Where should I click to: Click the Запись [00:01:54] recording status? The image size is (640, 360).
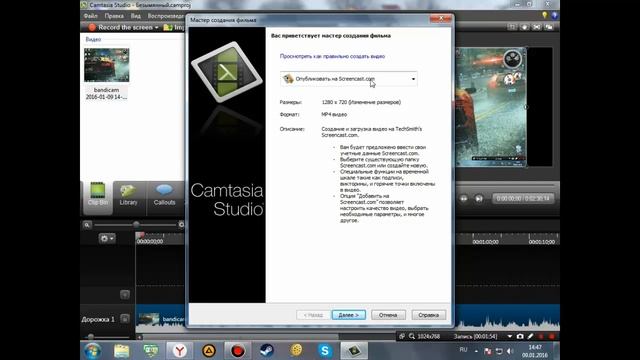(476, 336)
